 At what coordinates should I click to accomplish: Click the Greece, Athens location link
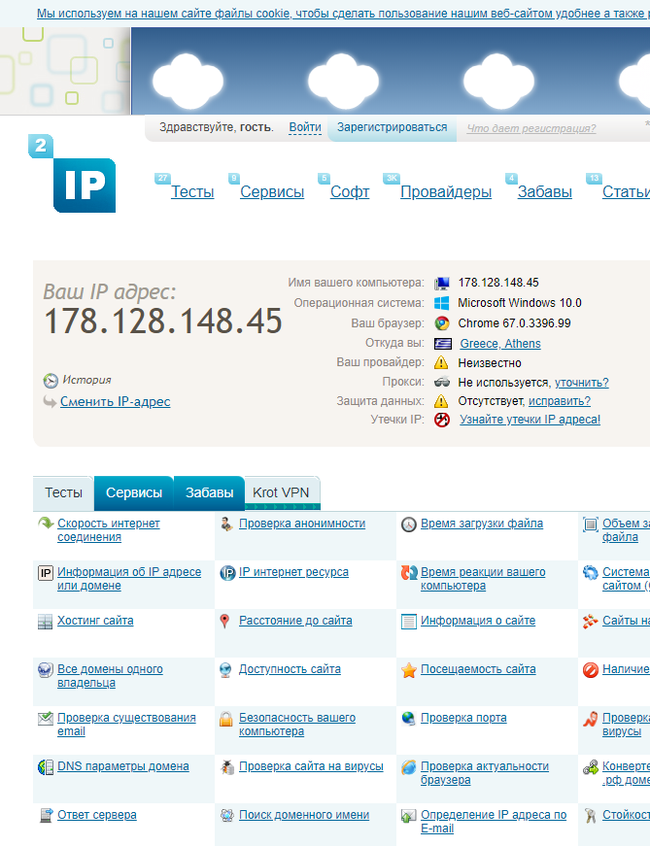(500, 344)
